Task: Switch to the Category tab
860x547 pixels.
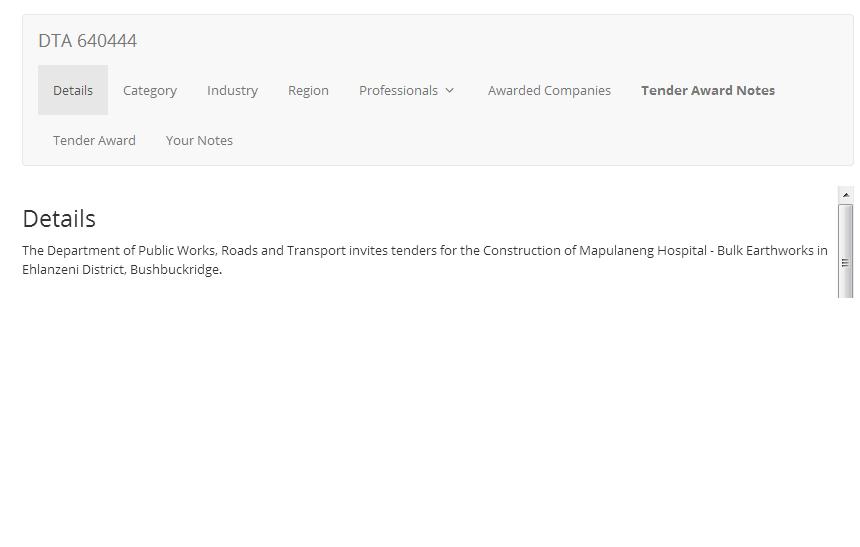Action: 150,90
